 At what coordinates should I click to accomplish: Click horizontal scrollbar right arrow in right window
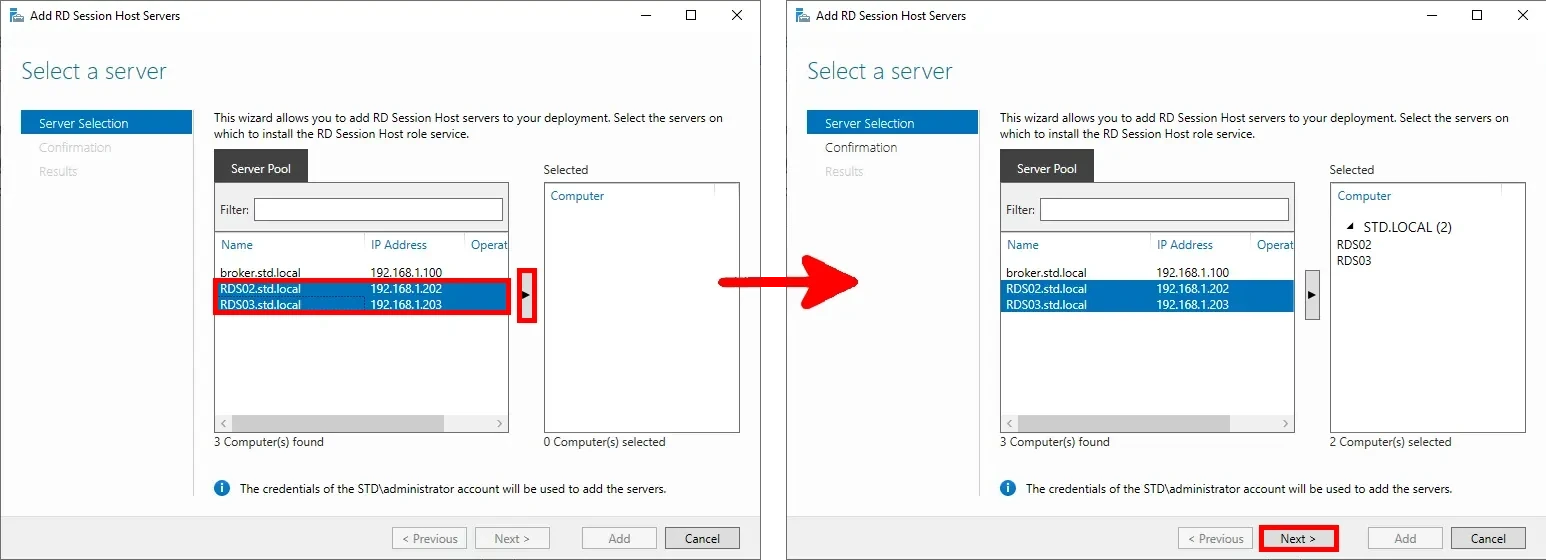click(x=1286, y=424)
